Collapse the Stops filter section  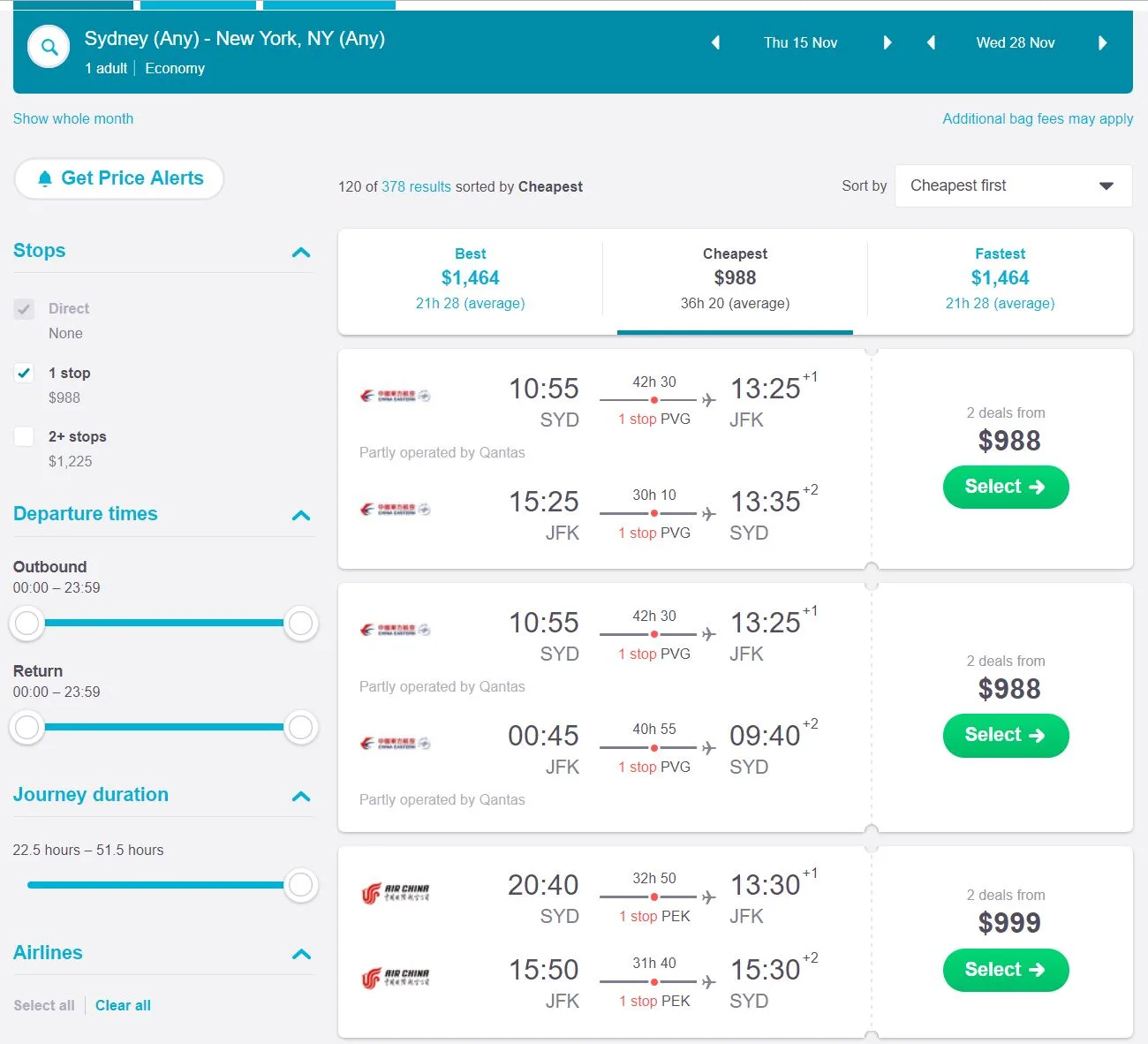point(300,253)
